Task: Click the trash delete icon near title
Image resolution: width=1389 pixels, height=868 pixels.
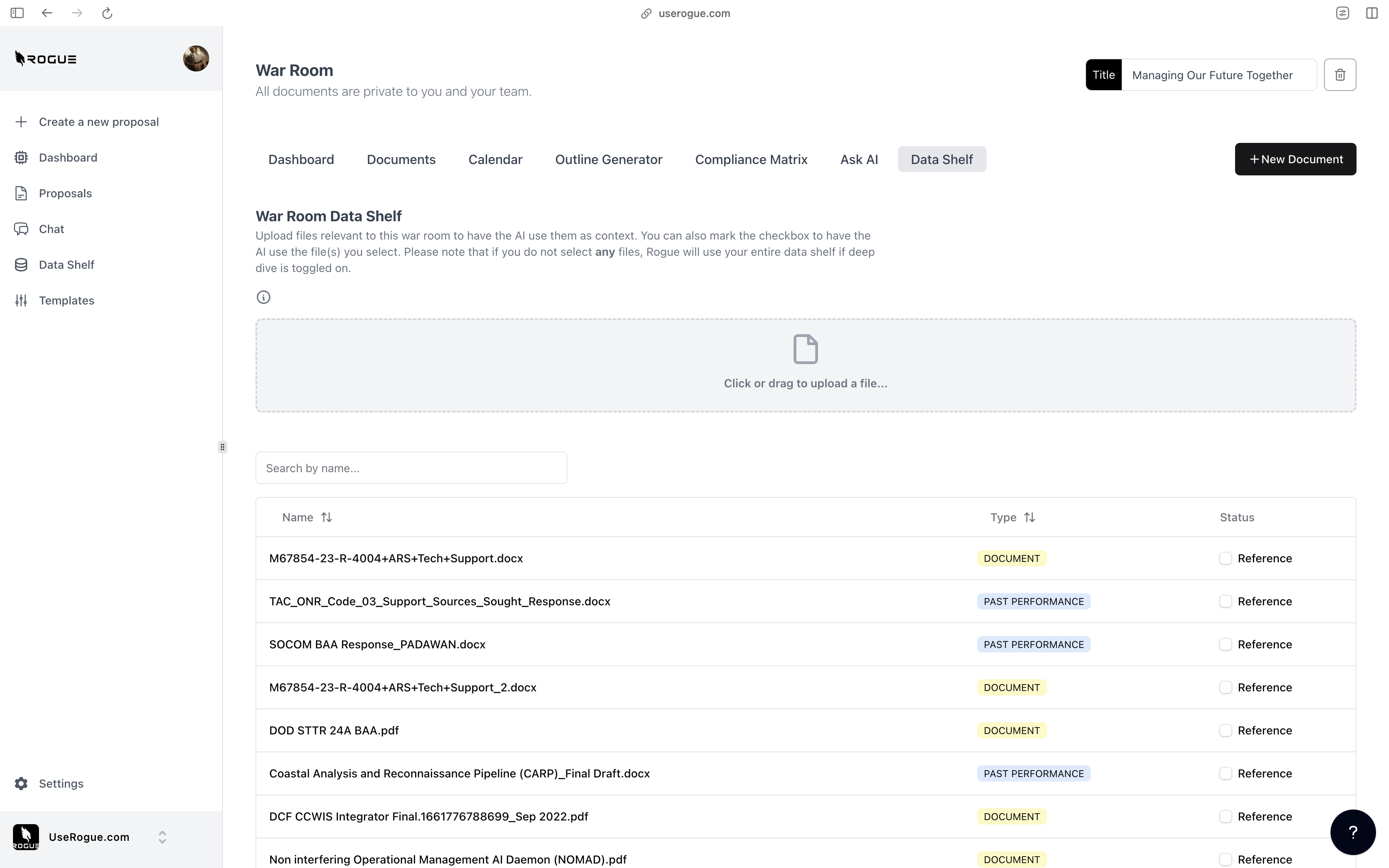Action: coord(1339,75)
